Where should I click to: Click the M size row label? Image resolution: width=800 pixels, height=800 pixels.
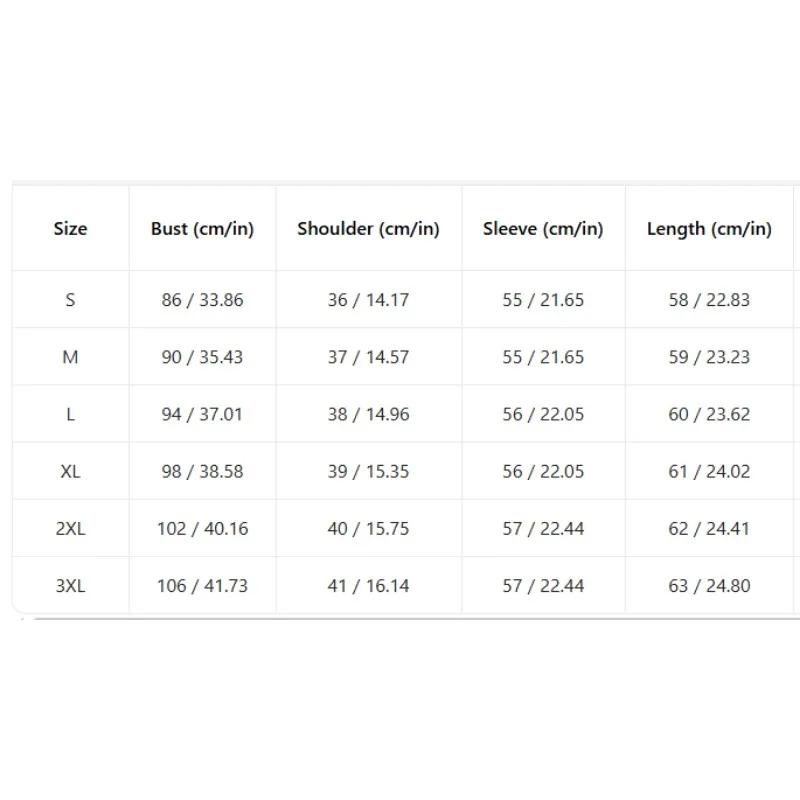[70, 357]
